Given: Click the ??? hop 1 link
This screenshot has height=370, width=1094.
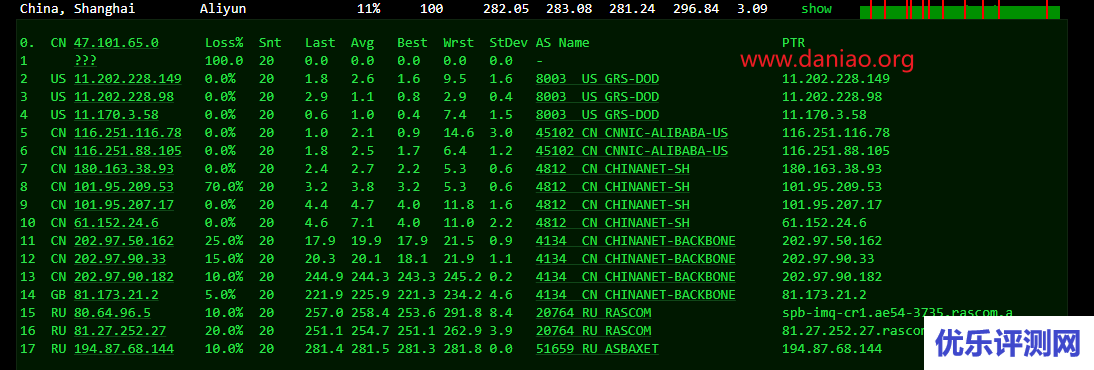Looking at the screenshot, I should tap(85, 61).
